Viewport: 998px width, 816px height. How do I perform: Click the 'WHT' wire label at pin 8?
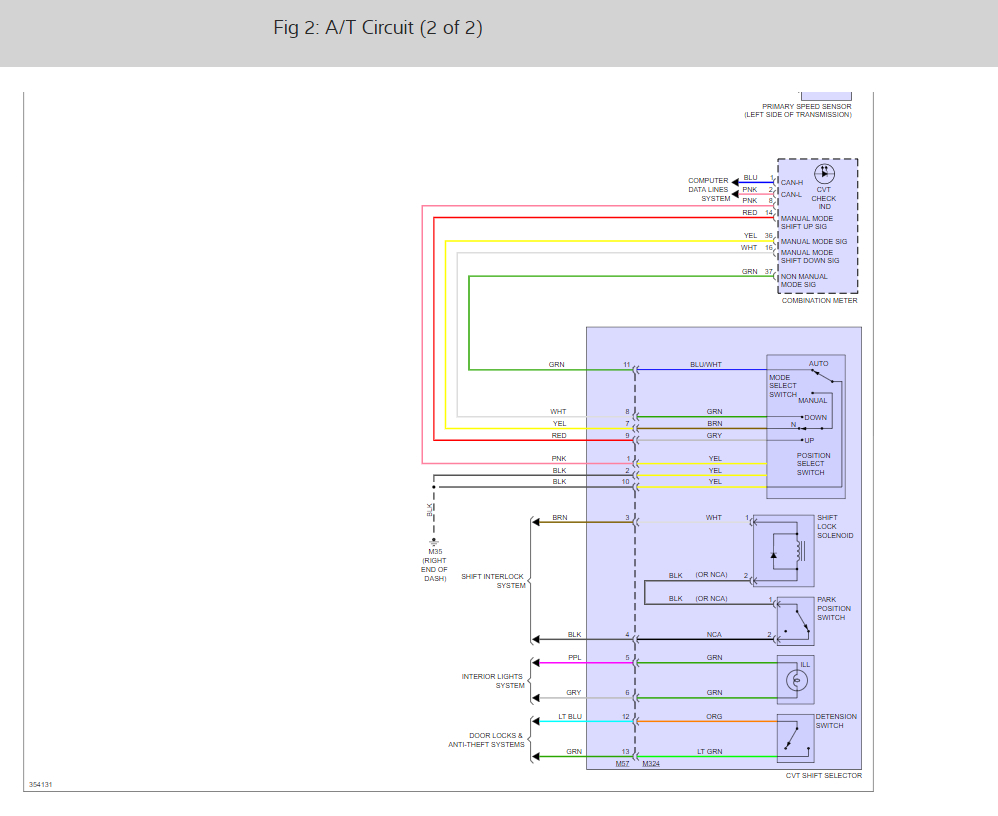tap(558, 412)
